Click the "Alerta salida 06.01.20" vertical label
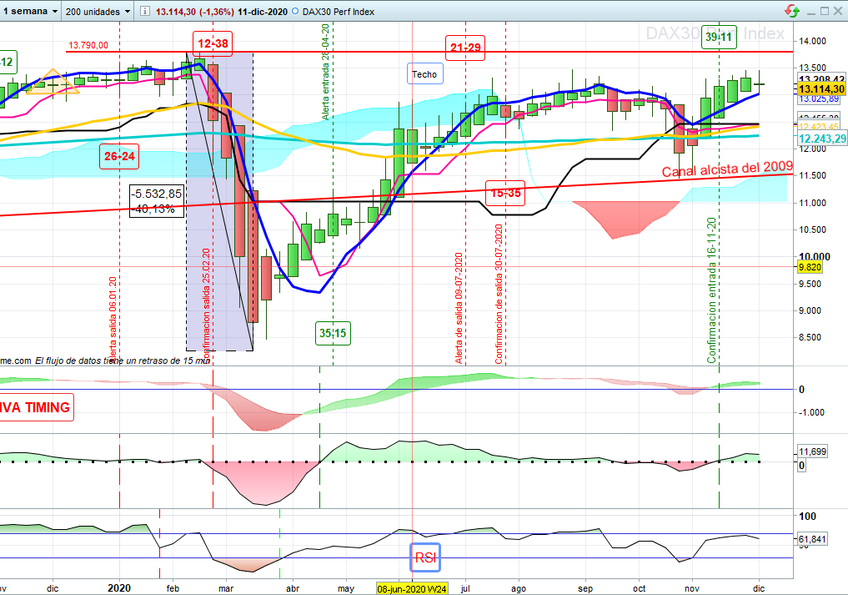 tap(112, 319)
